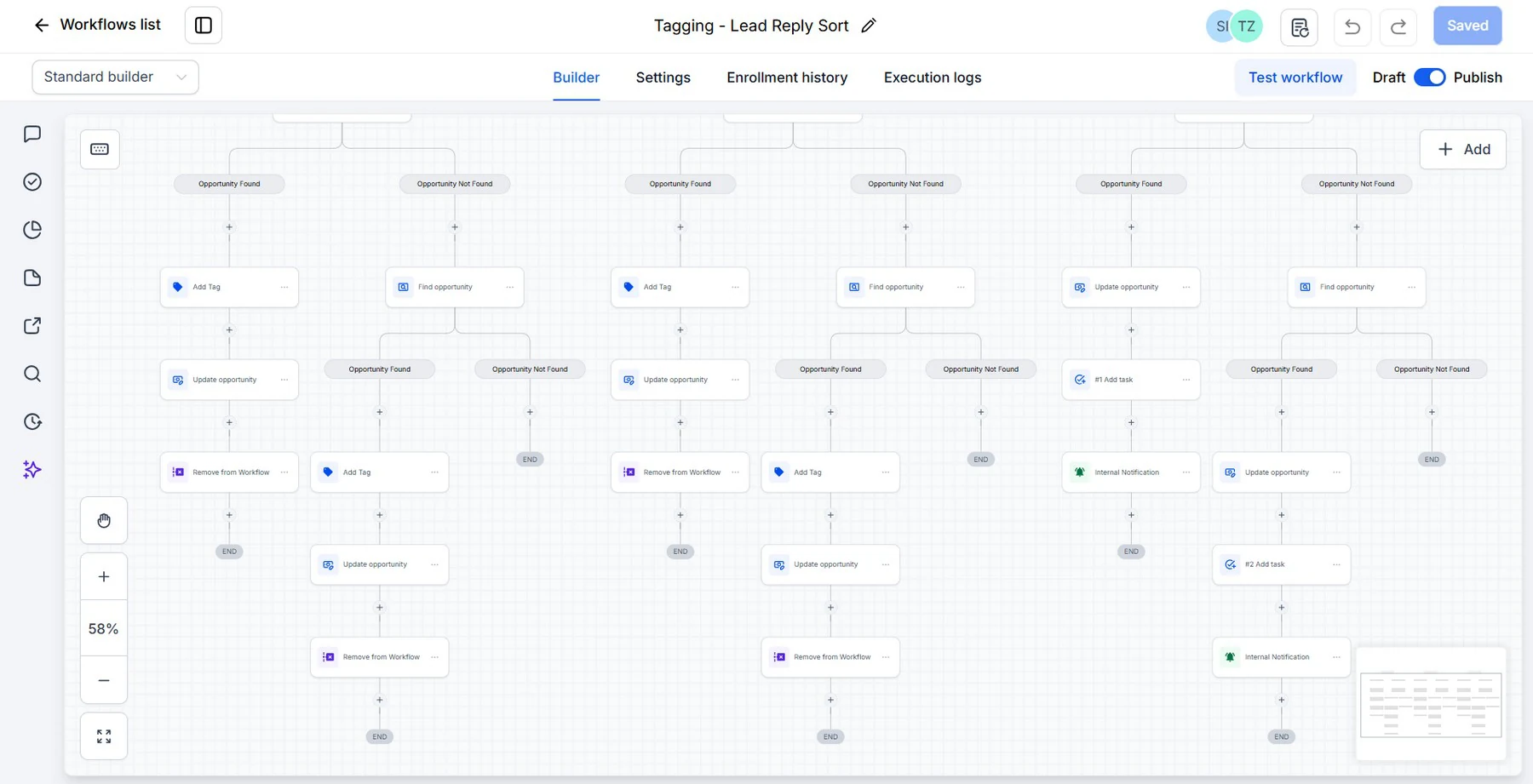Zoom in on the canvas

point(104,576)
